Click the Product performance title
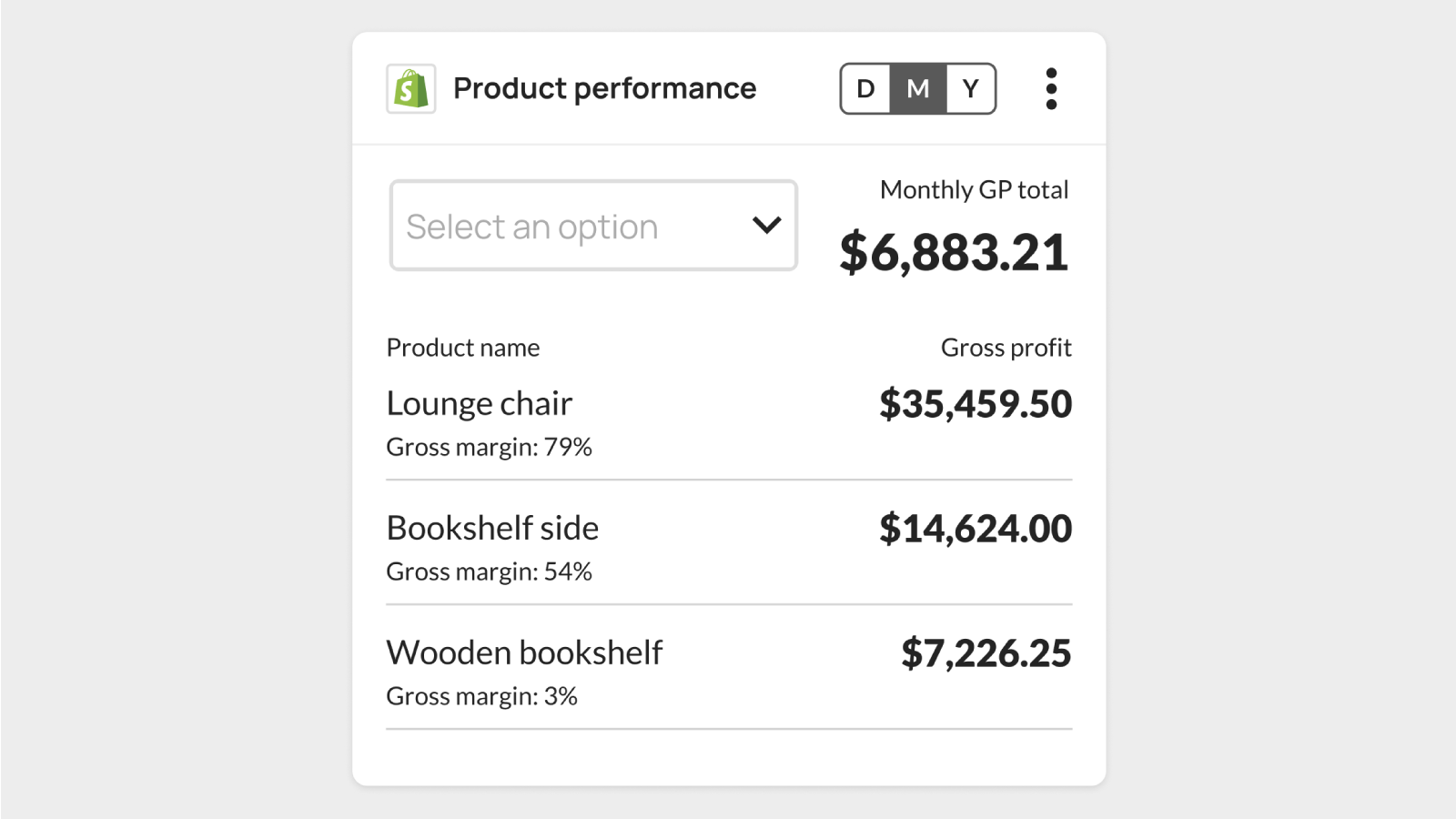This screenshot has height=819, width=1456. pos(604,88)
